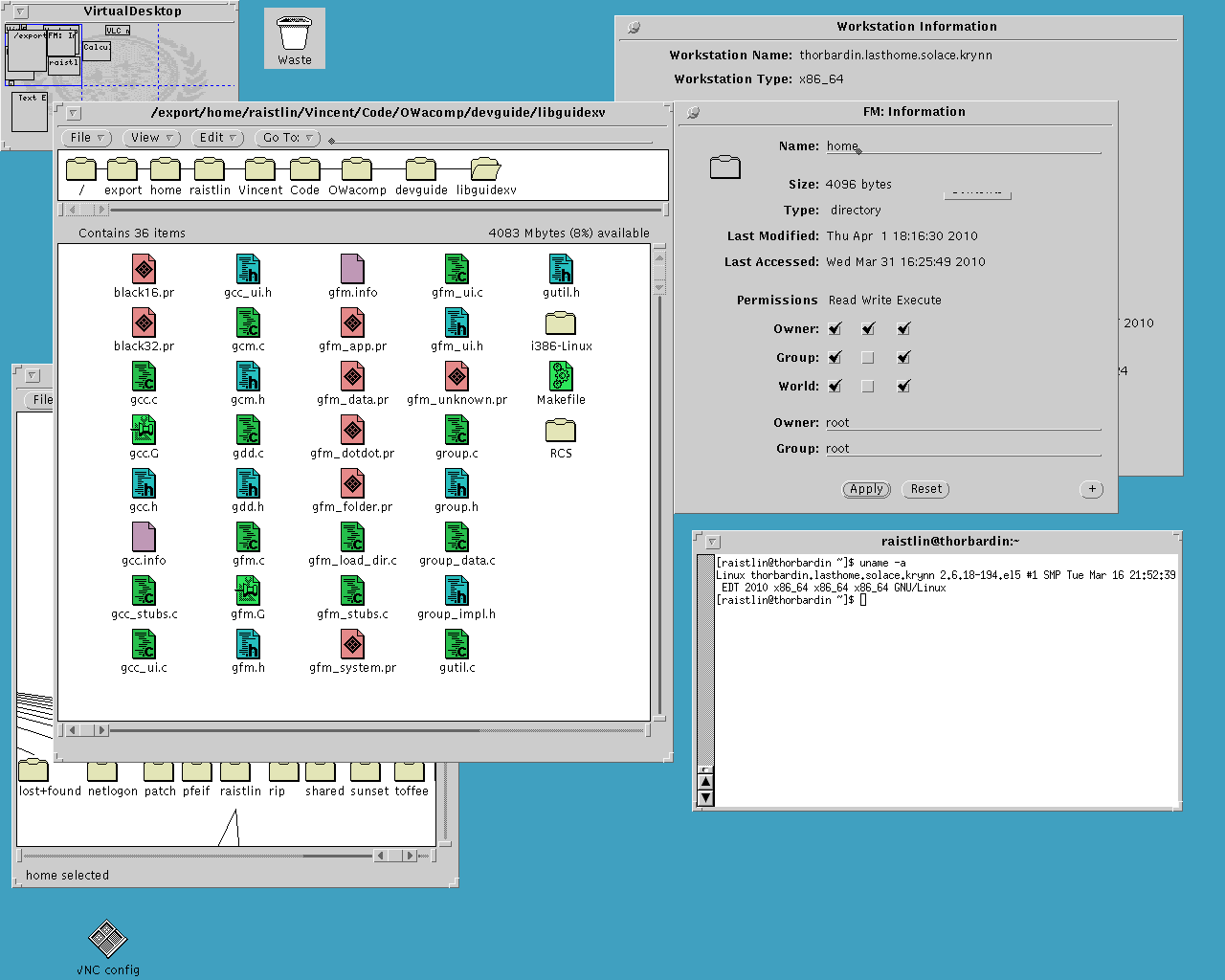Image resolution: width=1225 pixels, height=980 pixels.
Task: Open the terminal window menu button
Action: coord(712,542)
